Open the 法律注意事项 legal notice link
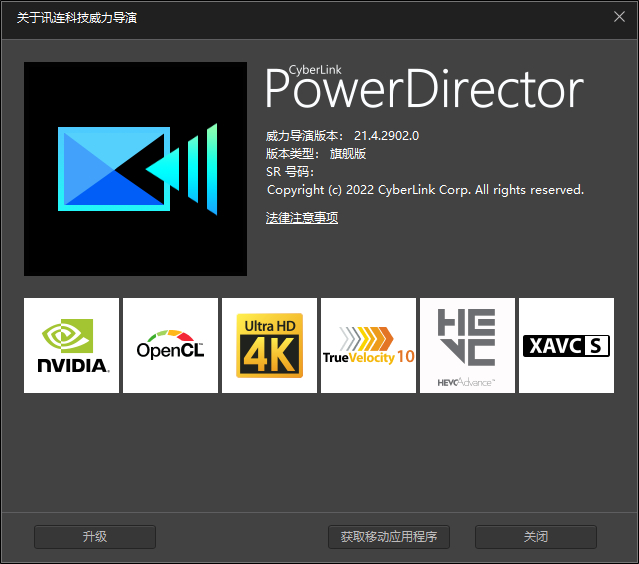 click(x=302, y=218)
